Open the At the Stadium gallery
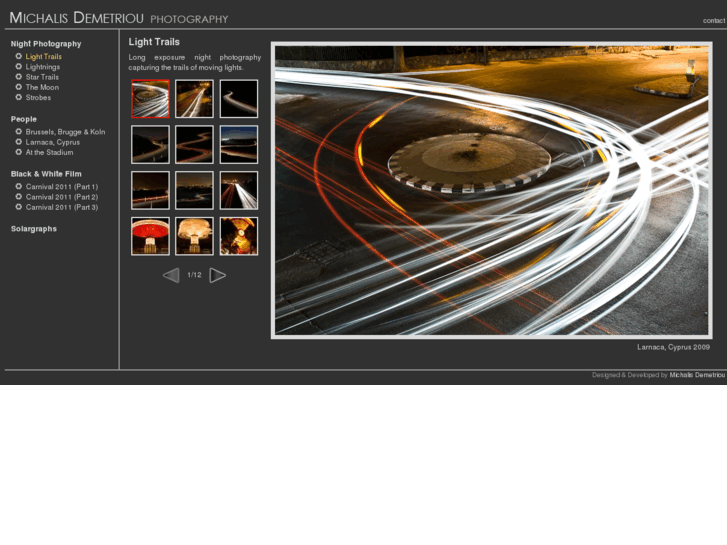The width and height of the screenshot is (727, 545). [x=49, y=153]
